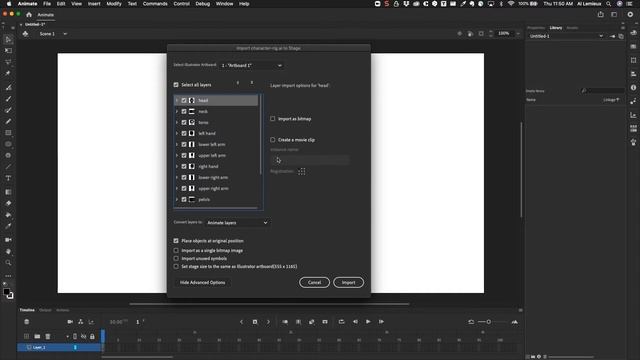640x360 pixels.
Task: Click the timeline zoom slider
Action: [489, 322]
